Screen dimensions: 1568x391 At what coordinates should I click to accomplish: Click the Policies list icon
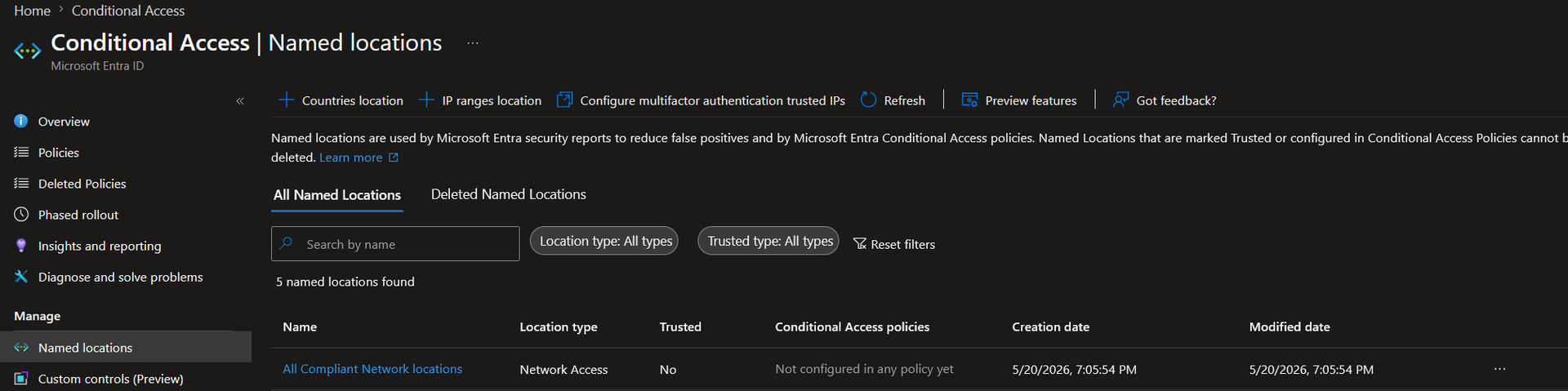pos(21,152)
